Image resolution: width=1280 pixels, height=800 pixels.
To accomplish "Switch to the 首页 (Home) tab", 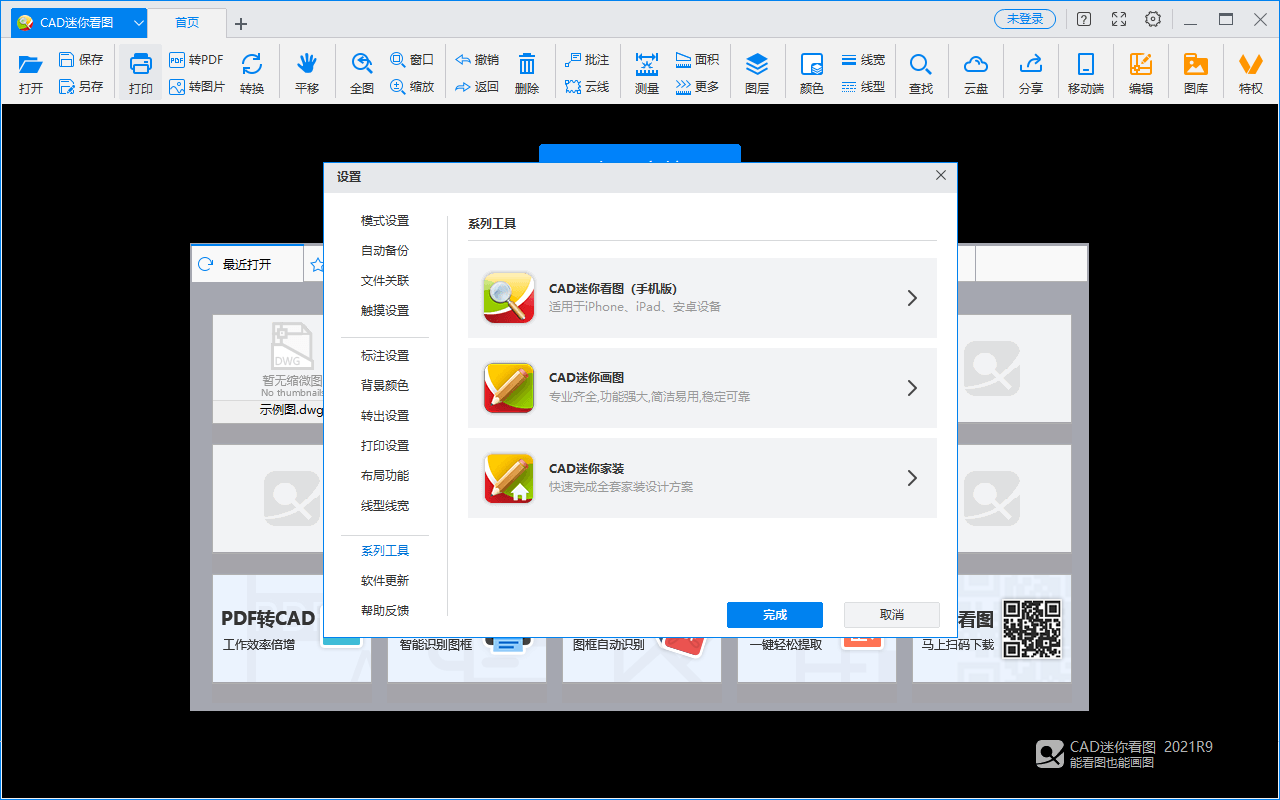I will click(x=187, y=23).
